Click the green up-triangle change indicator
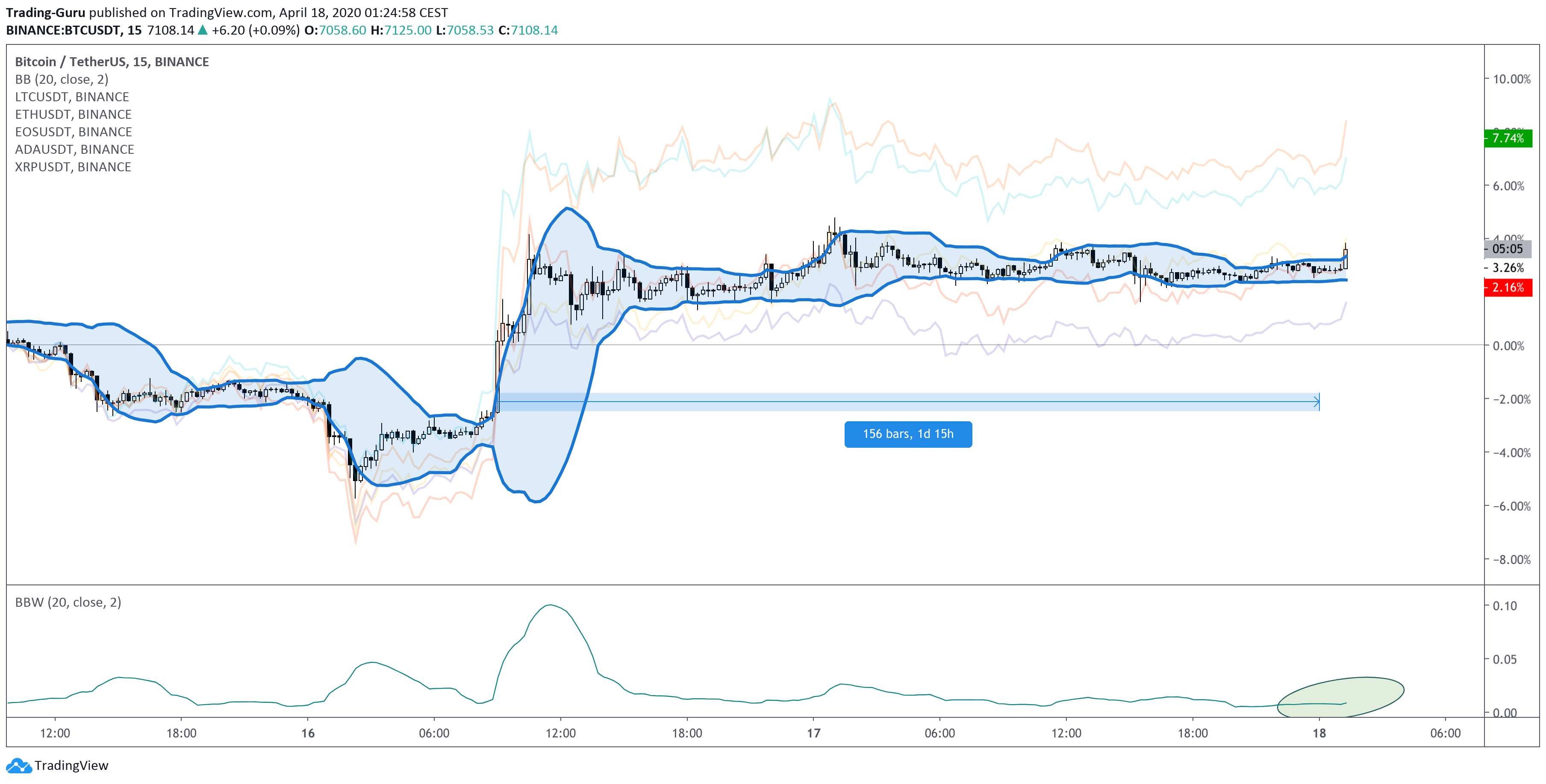 click(202, 30)
